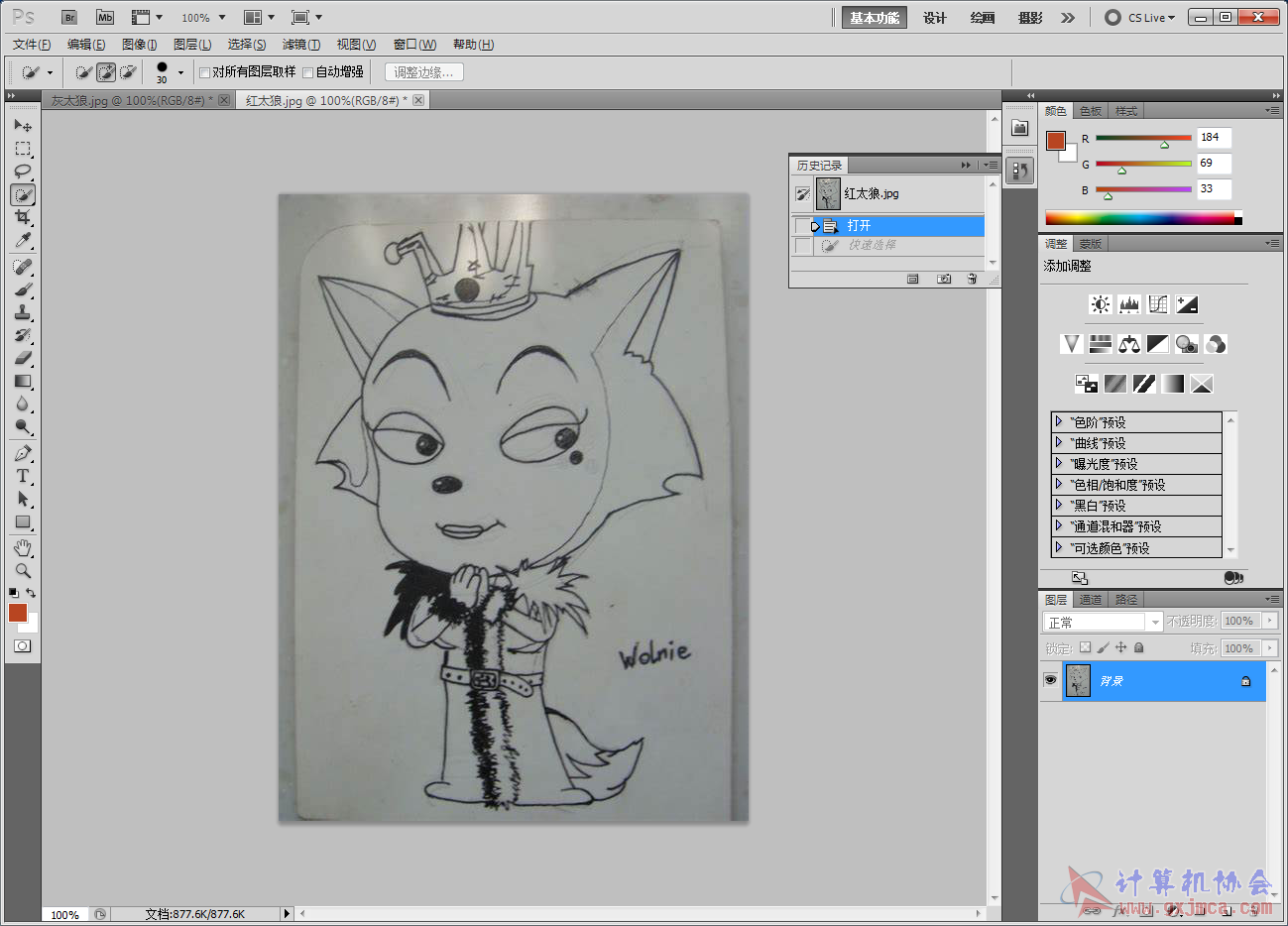Image resolution: width=1288 pixels, height=926 pixels.
Task: Enable 自动增强 checkbox
Action: pyautogui.click(x=308, y=72)
